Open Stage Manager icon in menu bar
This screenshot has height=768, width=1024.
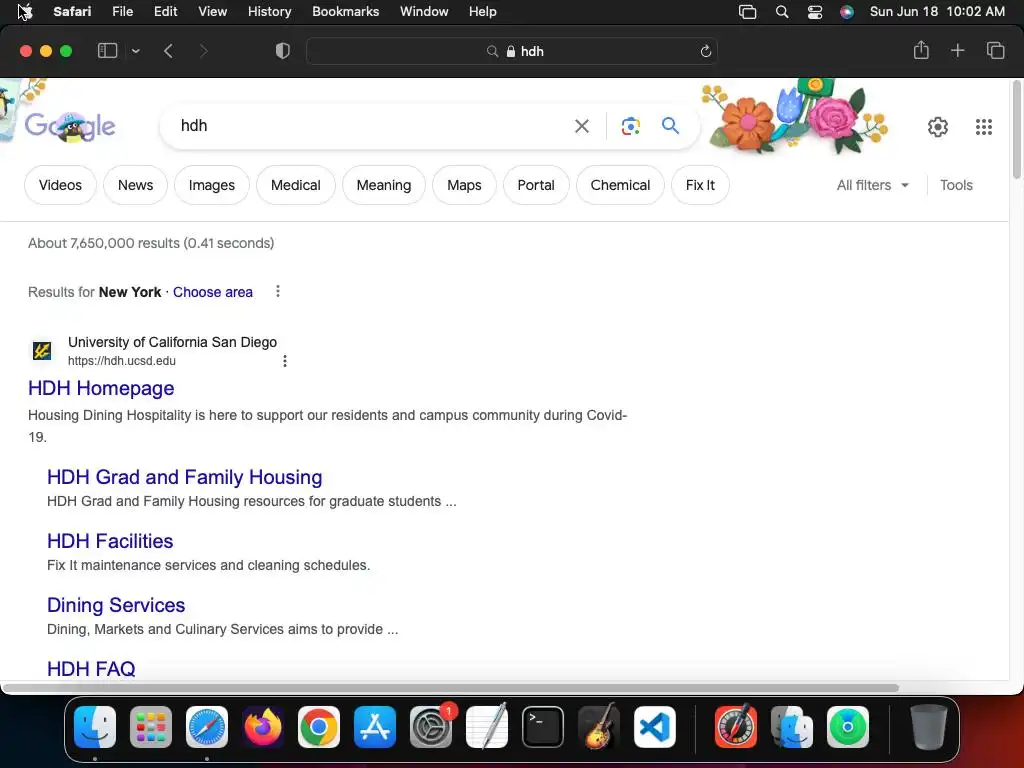tap(748, 12)
